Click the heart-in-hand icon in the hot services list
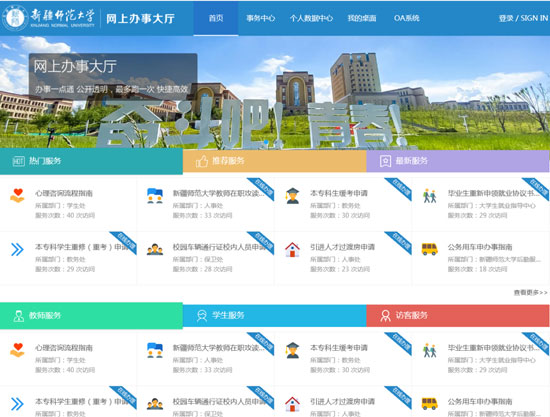The width and height of the screenshot is (550, 417). (17, 195)
